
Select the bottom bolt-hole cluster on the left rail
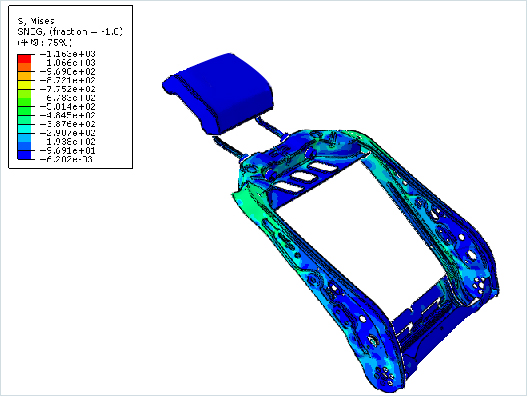pyautogui.click(x=385, y=375)
